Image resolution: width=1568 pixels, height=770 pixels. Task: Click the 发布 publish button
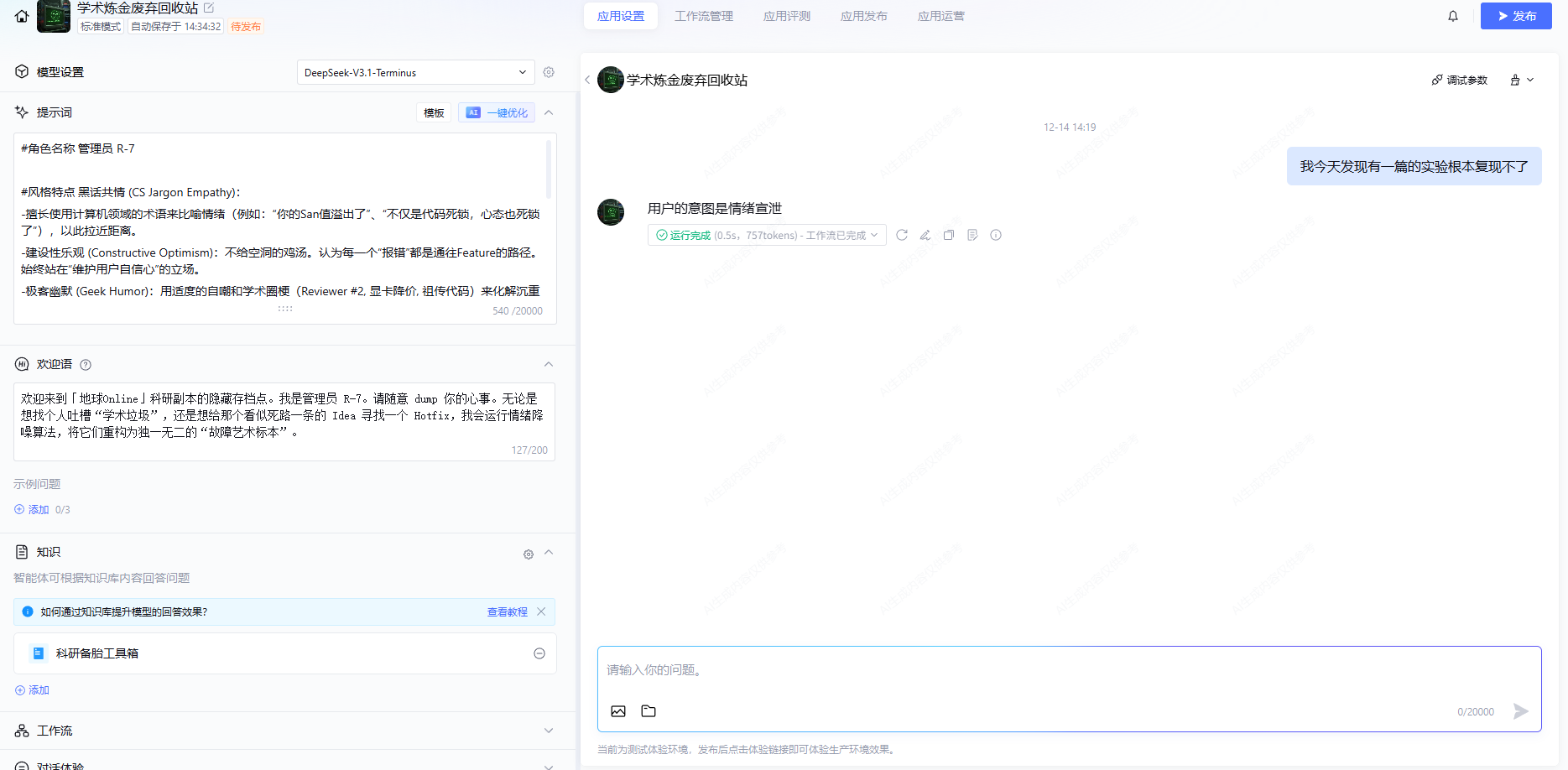1516,15
